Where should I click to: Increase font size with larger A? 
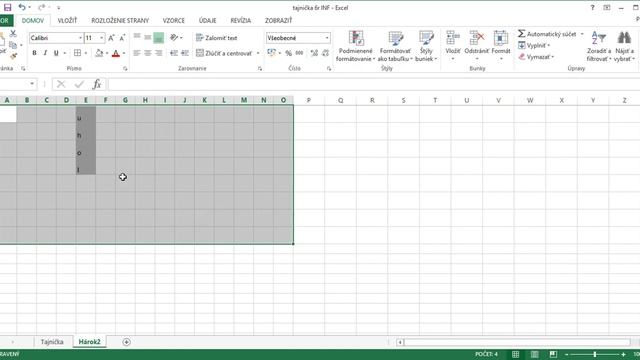111,38
